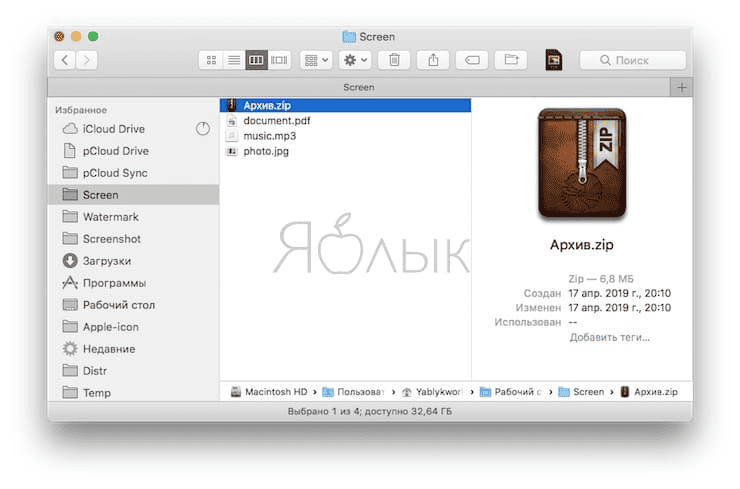Open the gear action menu

(x=355, y=60)
